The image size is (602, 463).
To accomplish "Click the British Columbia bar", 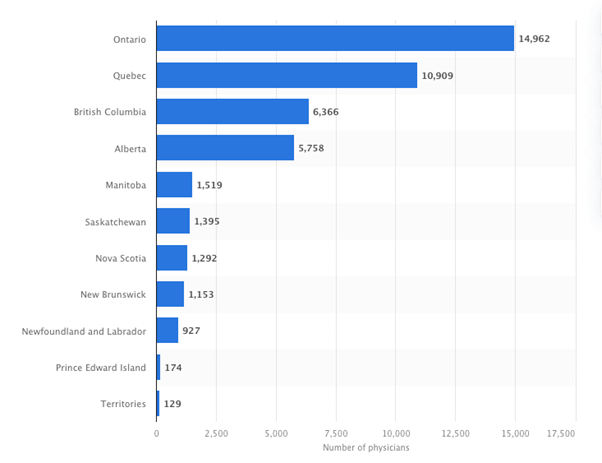I will click(232, 112).
